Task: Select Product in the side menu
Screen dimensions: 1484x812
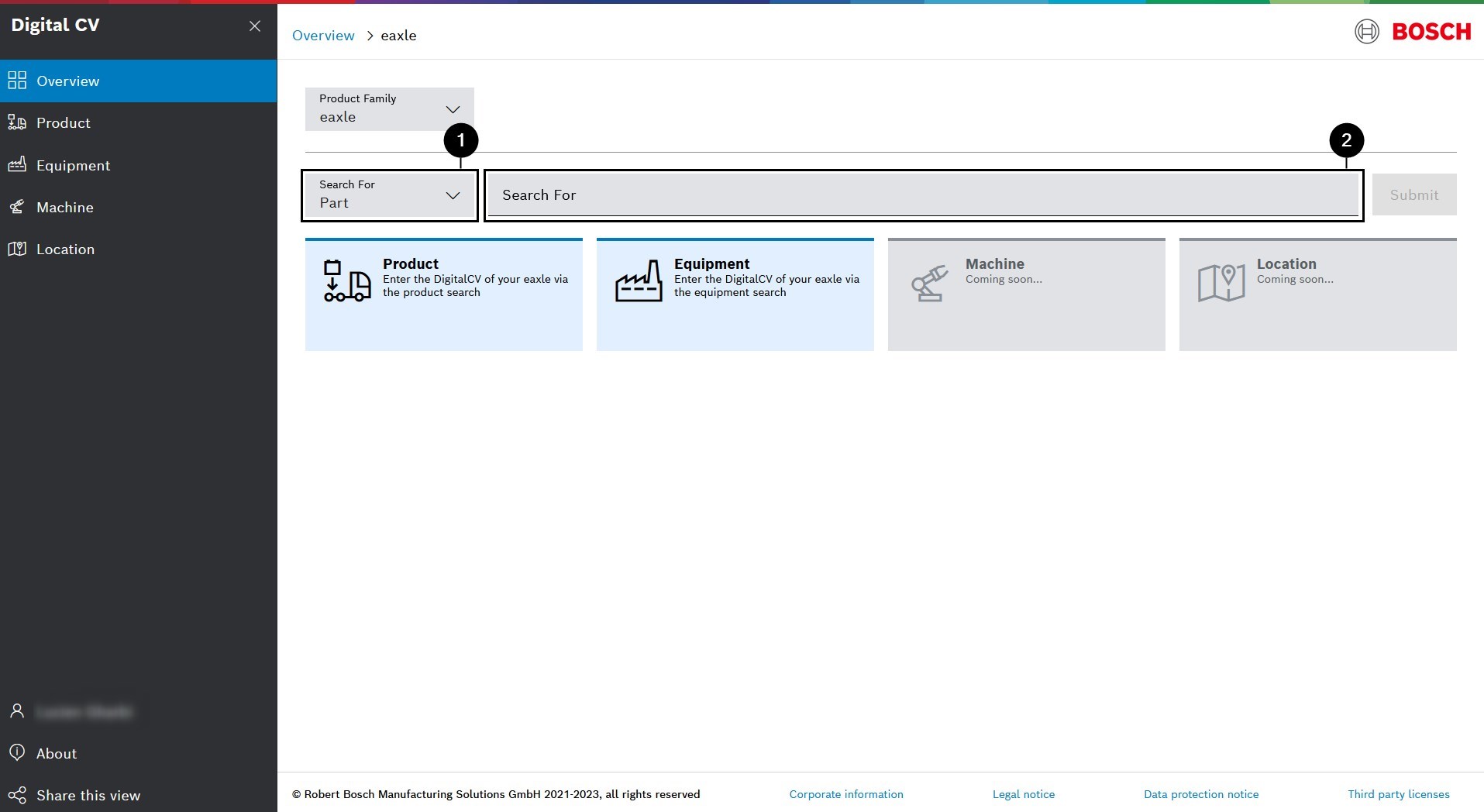Action: pos(138,122)
